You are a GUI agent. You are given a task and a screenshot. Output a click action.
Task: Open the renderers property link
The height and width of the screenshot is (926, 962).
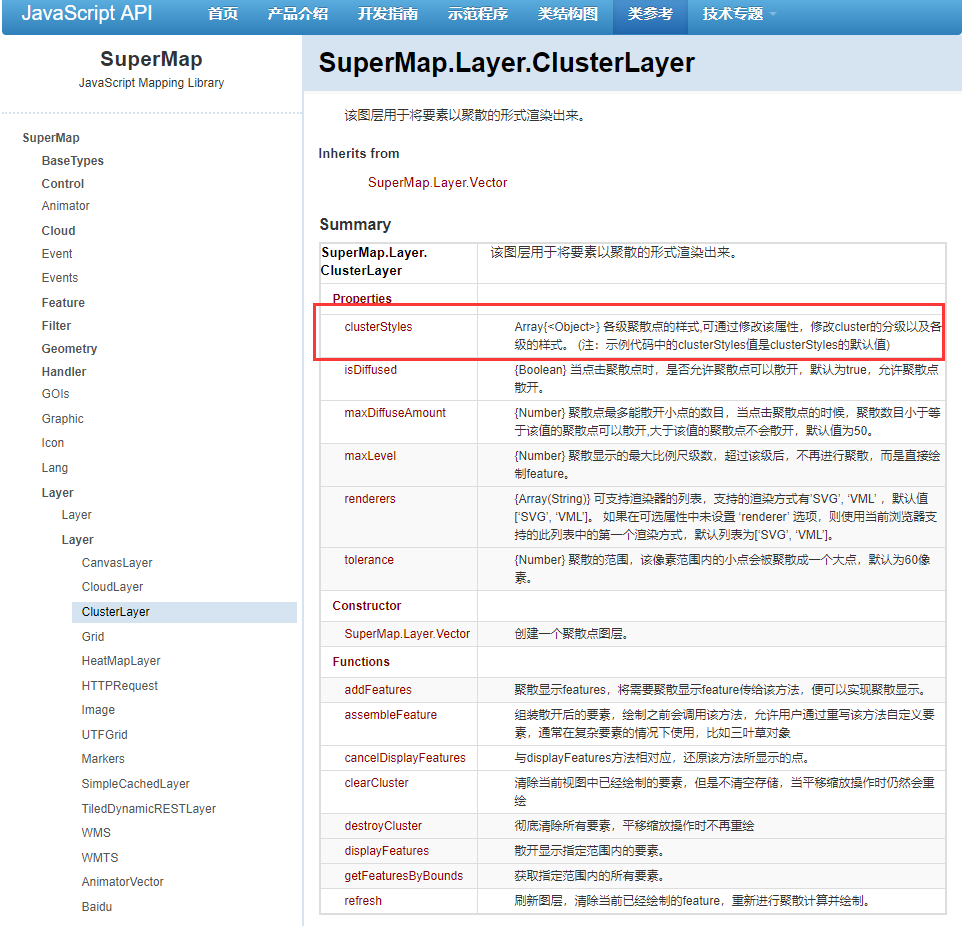(370, 499)
